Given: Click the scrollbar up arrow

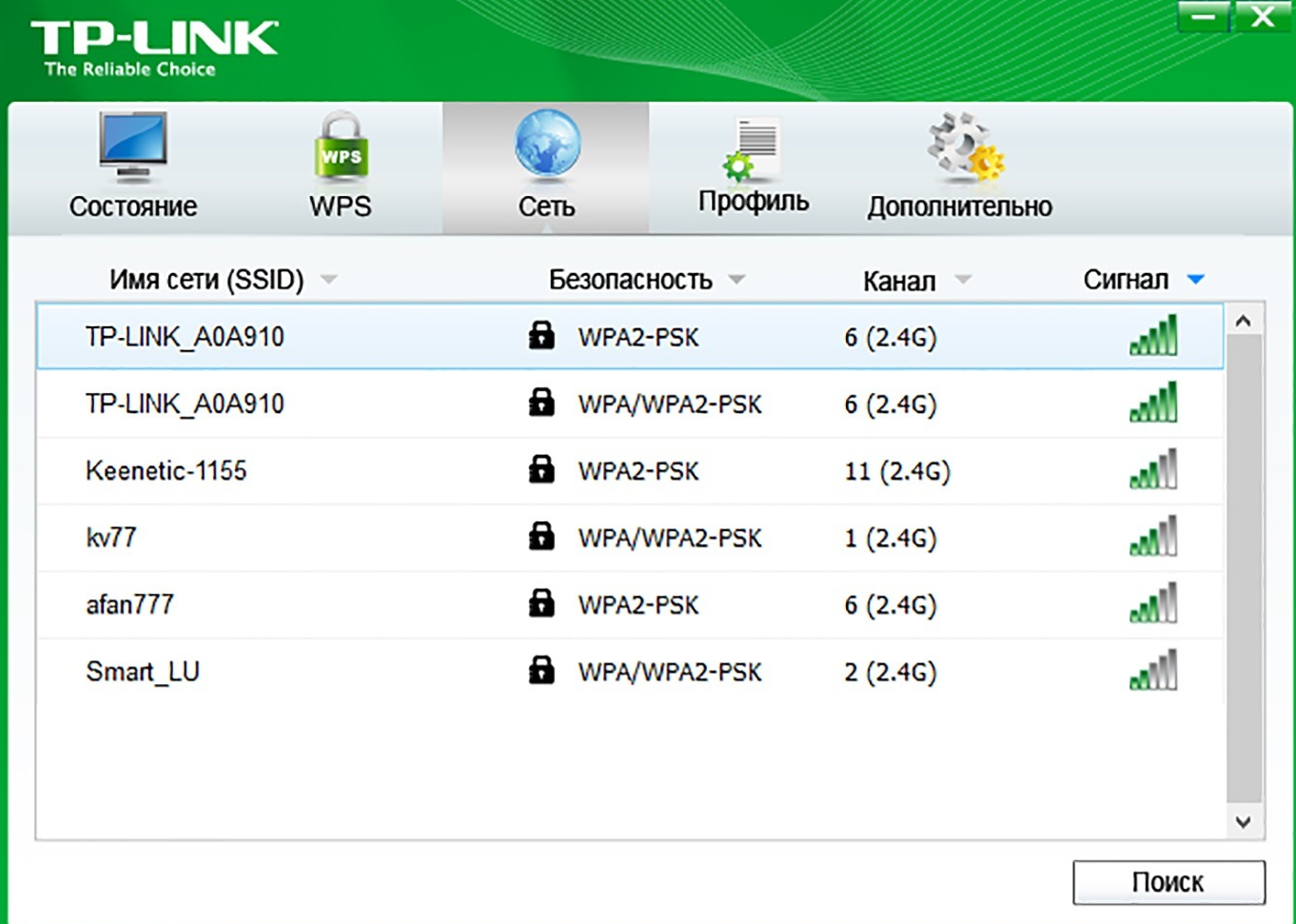Looking at the screenshot, I should [1243, 322].
